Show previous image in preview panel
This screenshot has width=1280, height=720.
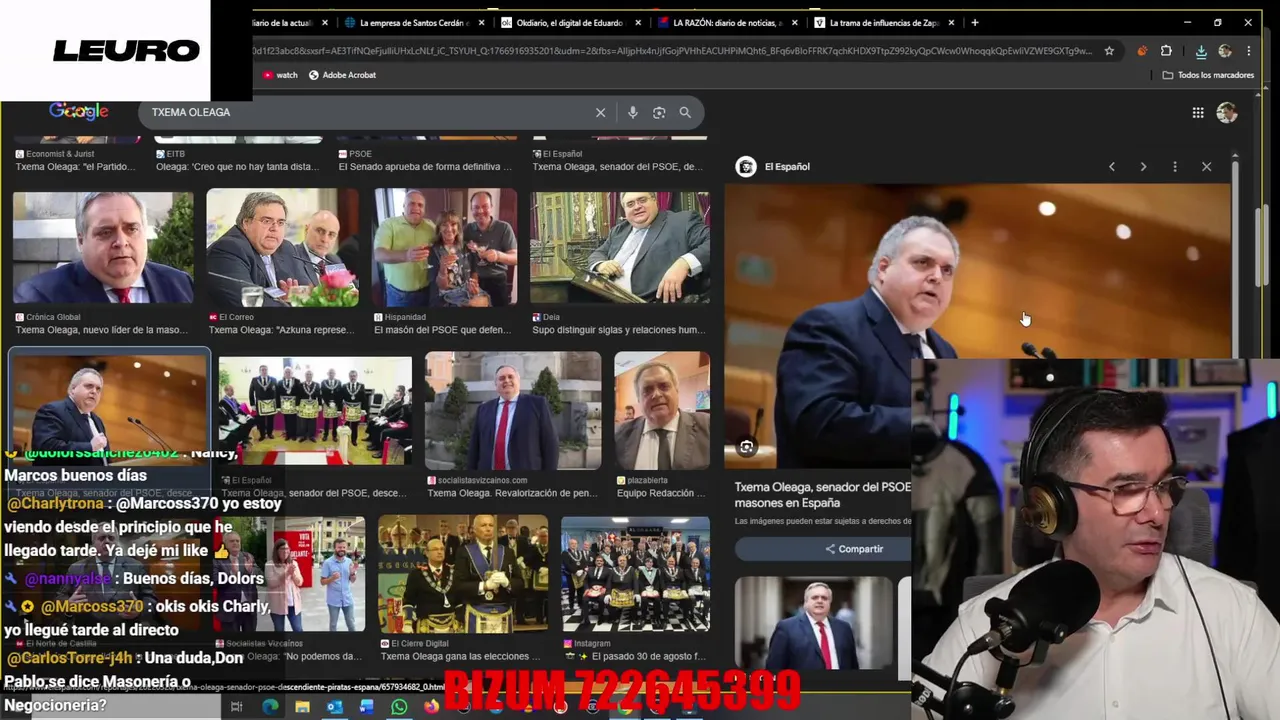[1112, 167]
